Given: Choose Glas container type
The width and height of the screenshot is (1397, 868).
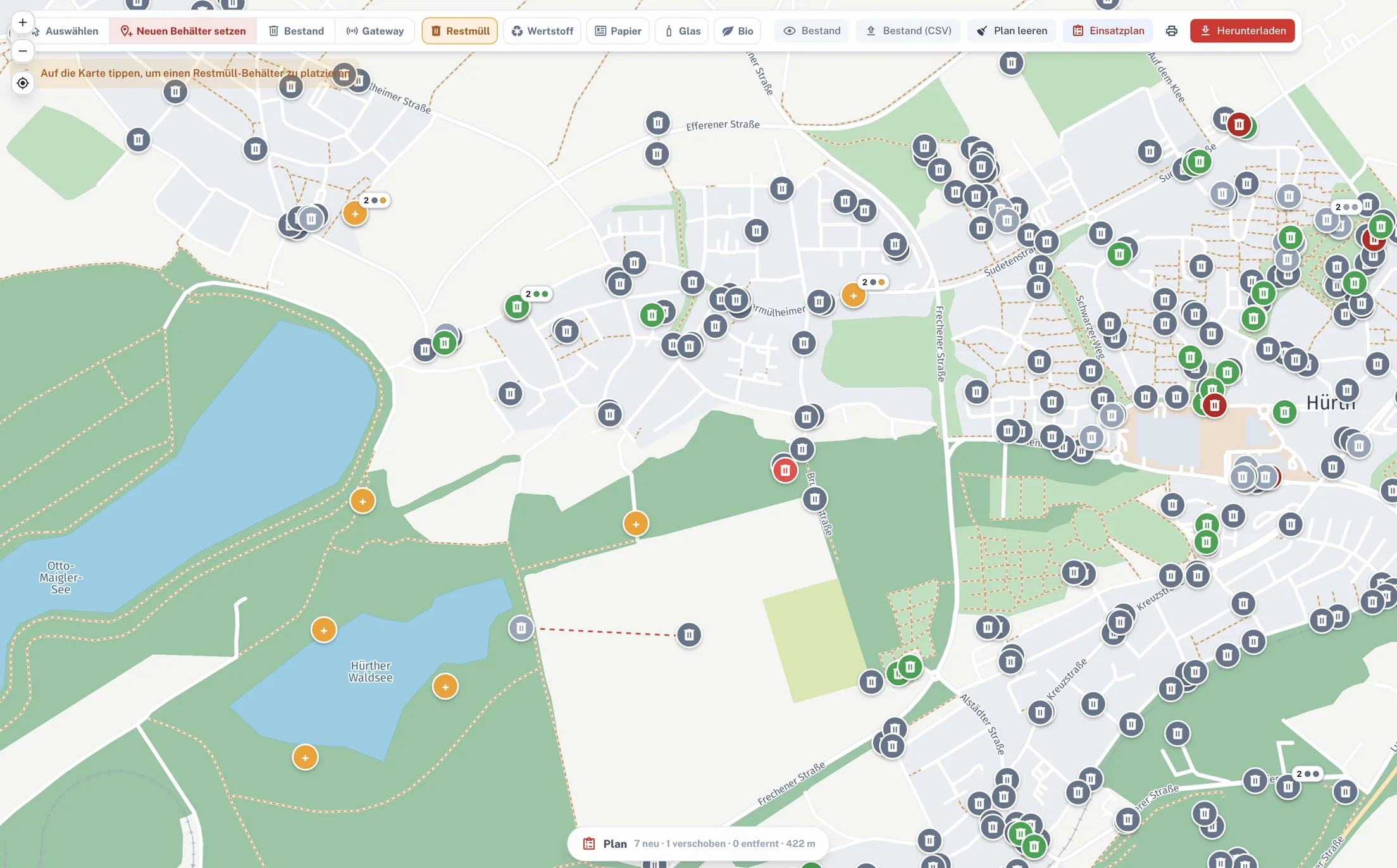Looking at the screenshot, I should coord(682,31).
